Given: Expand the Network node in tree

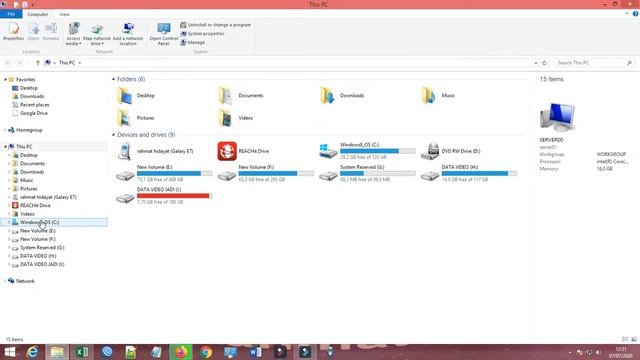Looking at the screenshot, I should click(5, 281).
